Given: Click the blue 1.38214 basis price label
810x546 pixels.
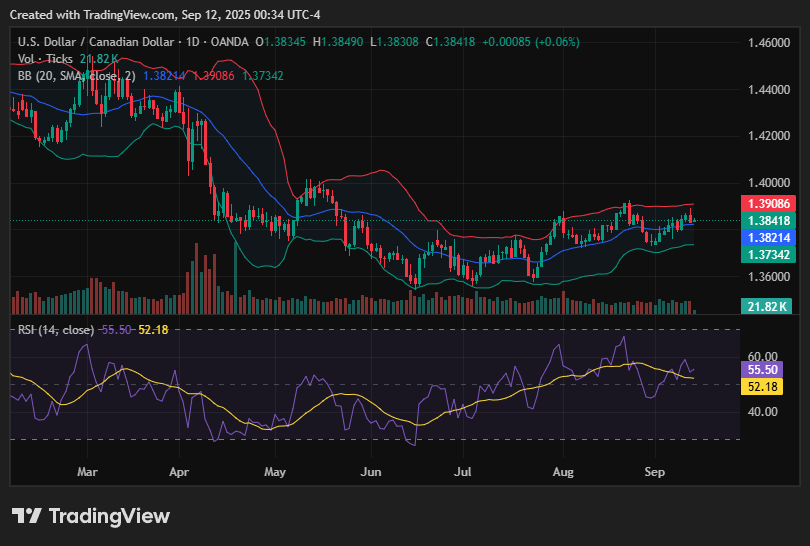Looking at the screenshot, I should click(768, 238).
